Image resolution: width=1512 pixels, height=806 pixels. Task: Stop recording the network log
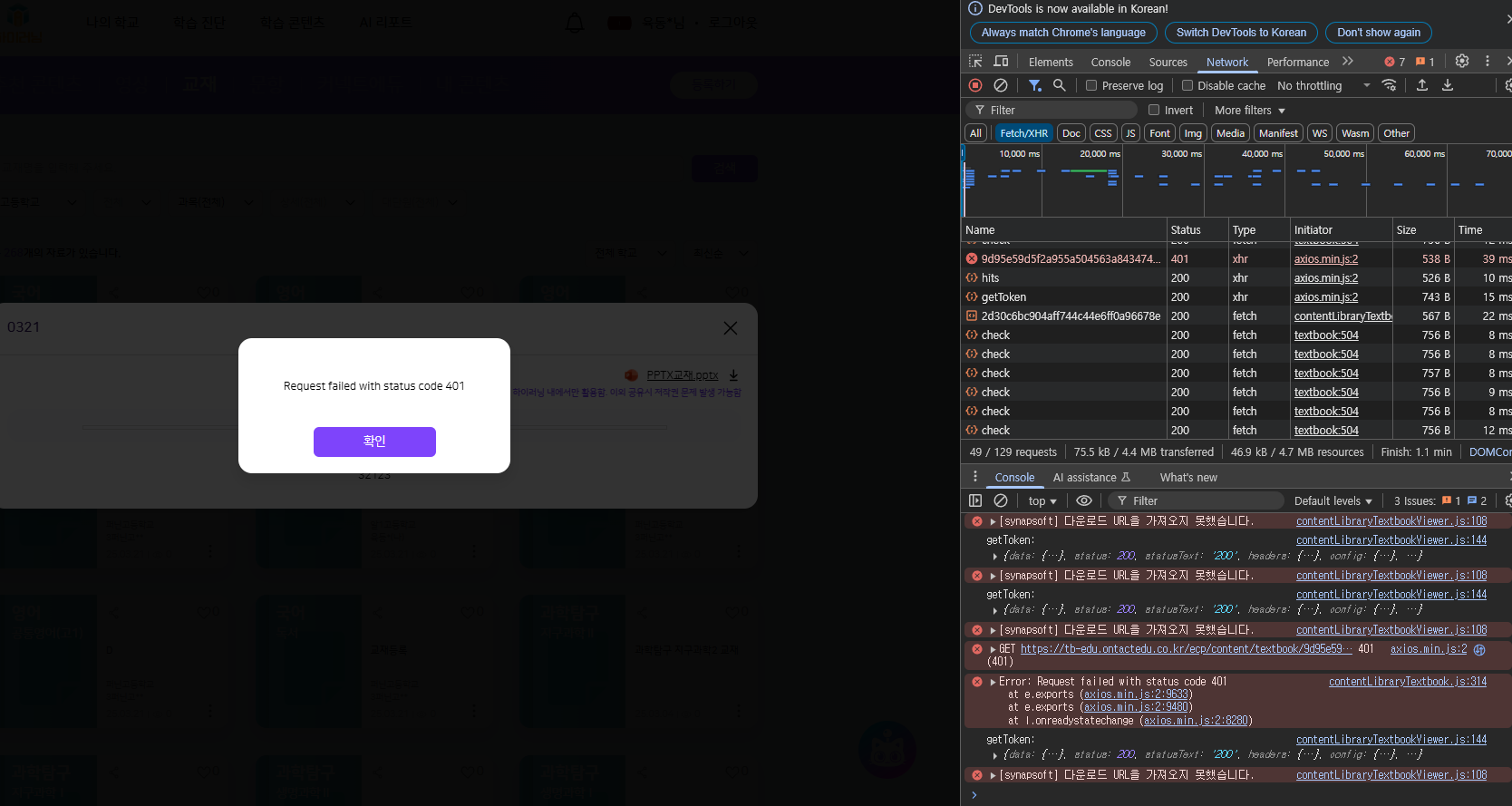[x=975, y=85]
